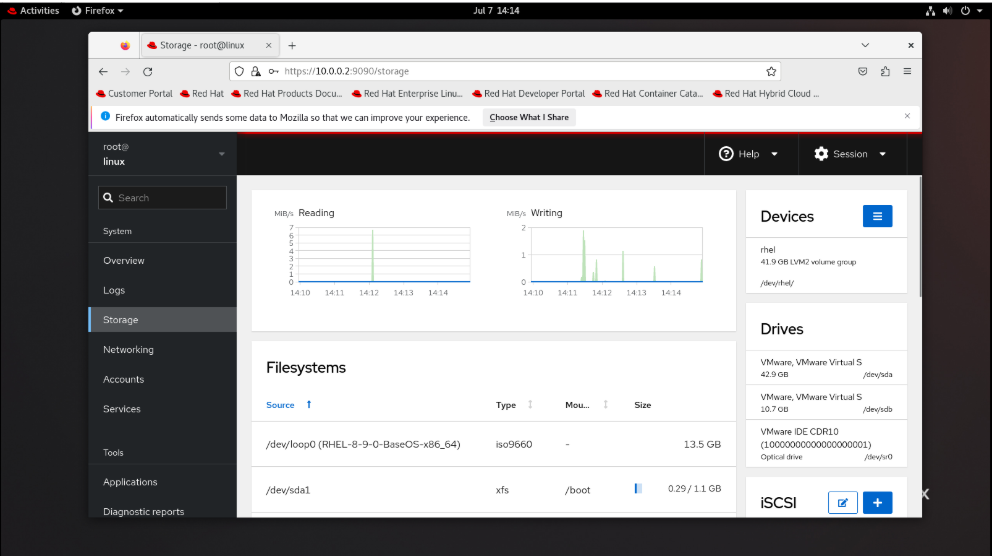Open Red Hat Enterprise Linux bookmark

coord(407,94)
